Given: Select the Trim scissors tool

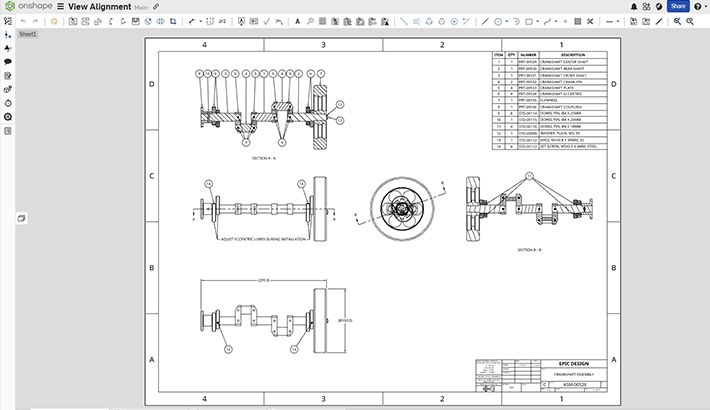Looking at the screenshot, I should click(590, 21).
